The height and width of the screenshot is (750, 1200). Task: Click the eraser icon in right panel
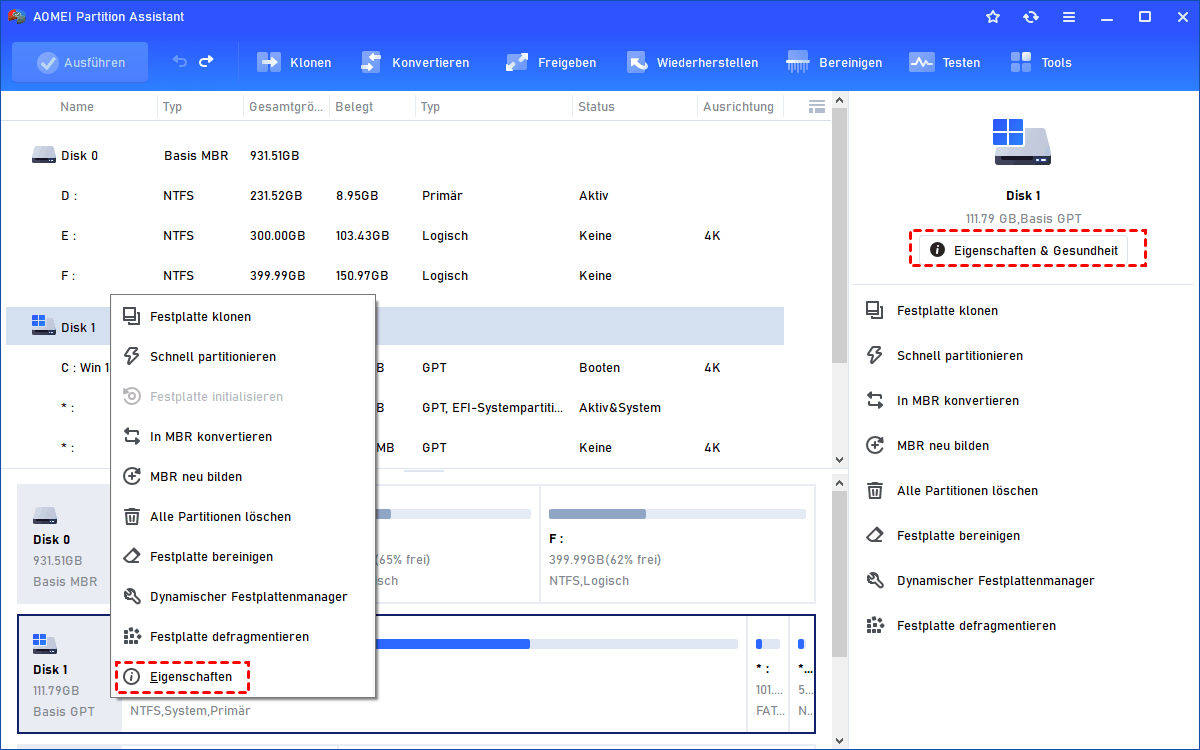(875, 535)
